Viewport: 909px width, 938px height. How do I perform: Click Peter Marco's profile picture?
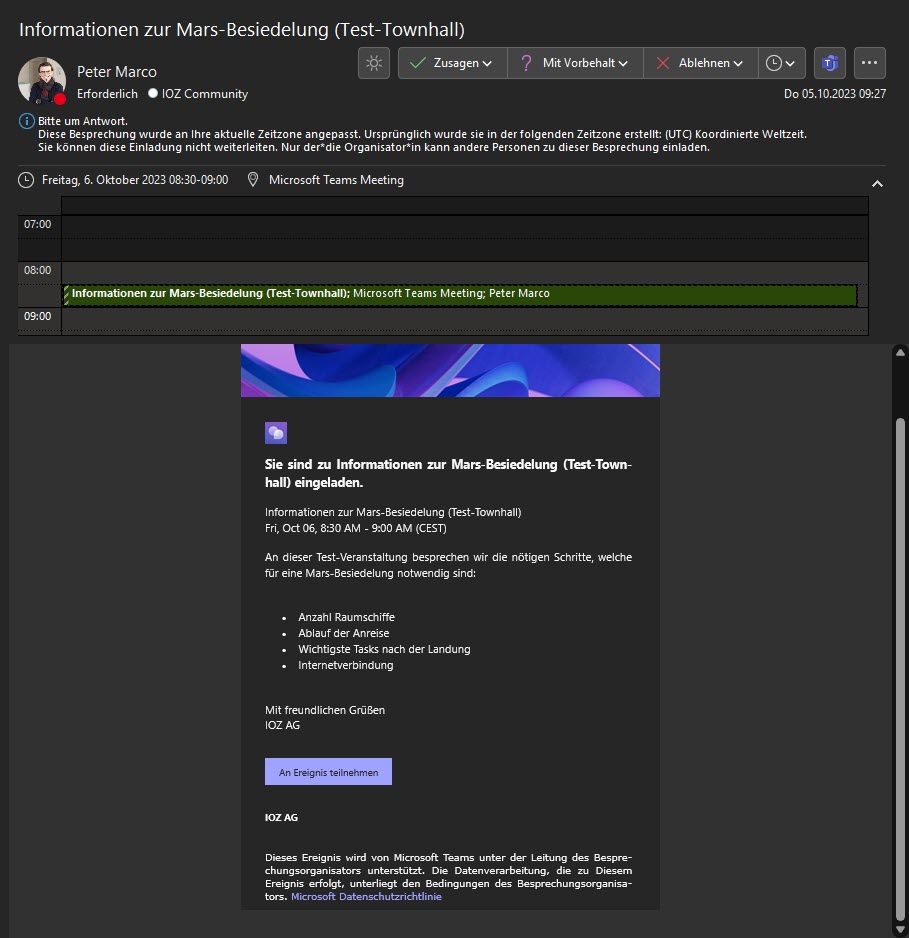[x=41, y=81]
